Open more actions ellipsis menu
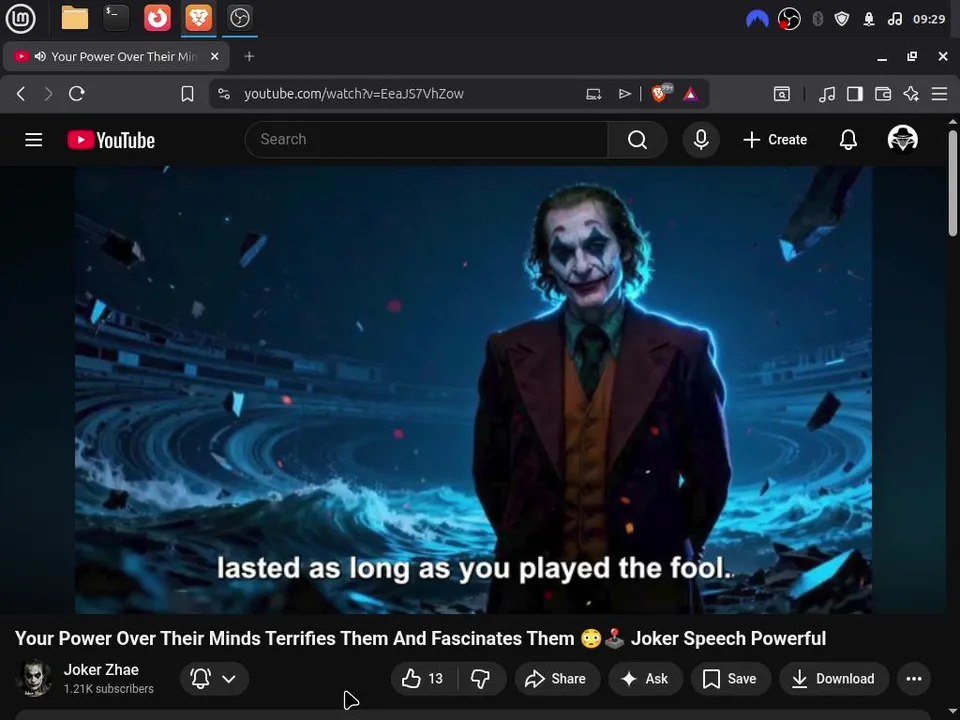The height and width of the screenshot is (720, 960). 913,678
